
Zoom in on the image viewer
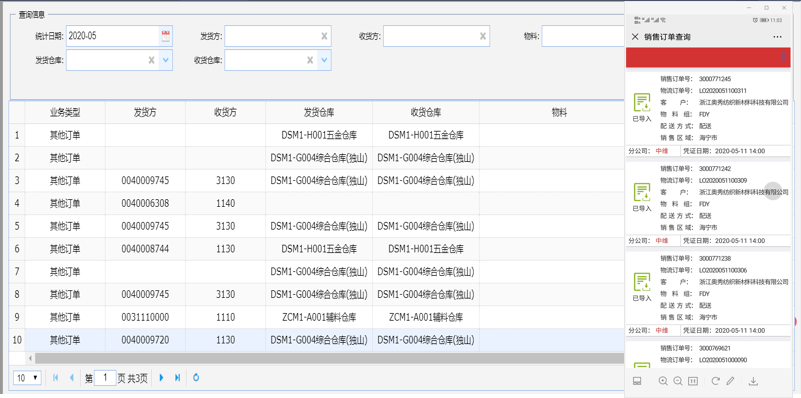pos(663,381)
